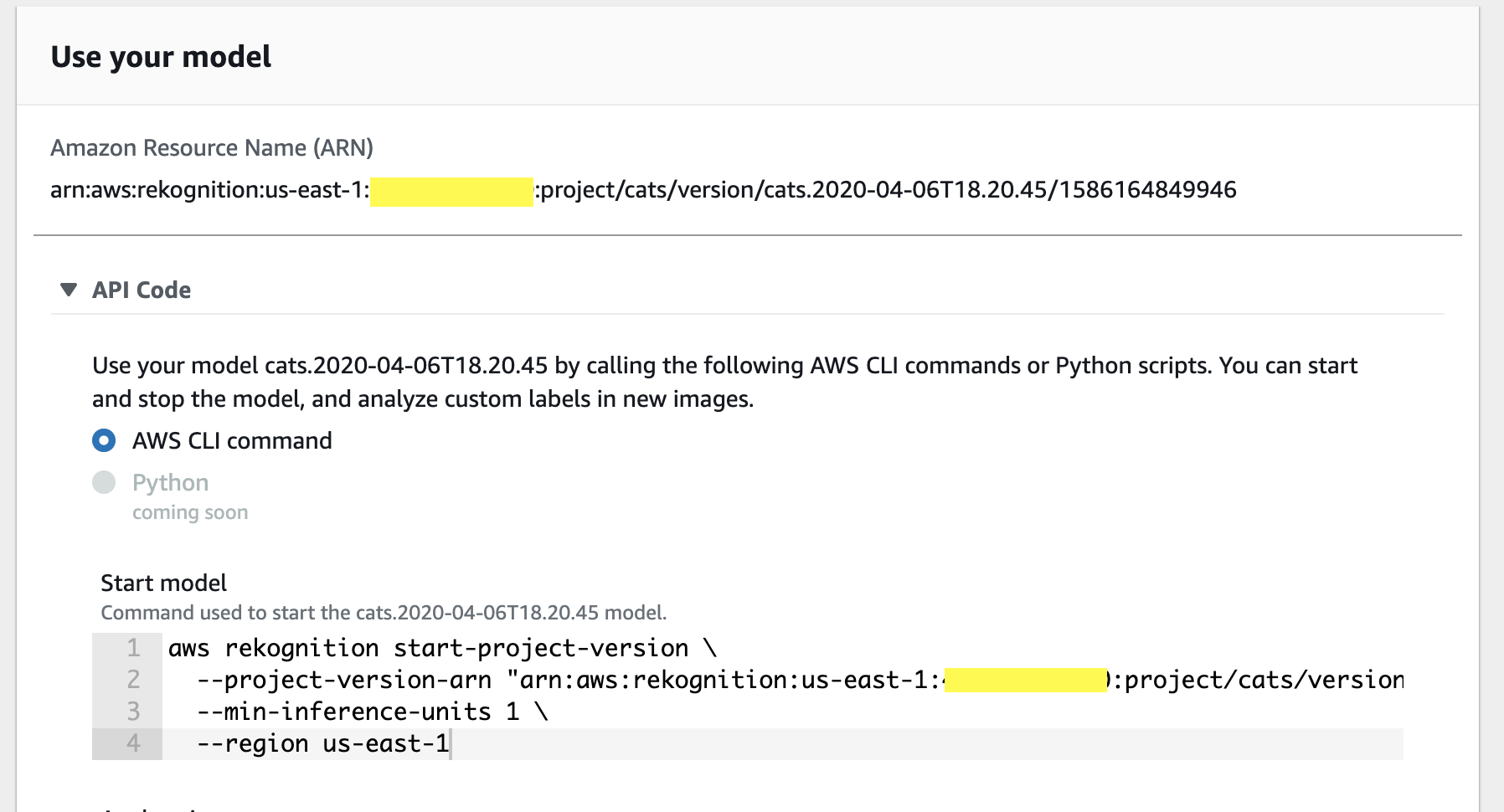Viewport: 1504px width, 812px height.
Task: Click code line "aws rekognition start-project-version \"
Action: click(442, 648)
